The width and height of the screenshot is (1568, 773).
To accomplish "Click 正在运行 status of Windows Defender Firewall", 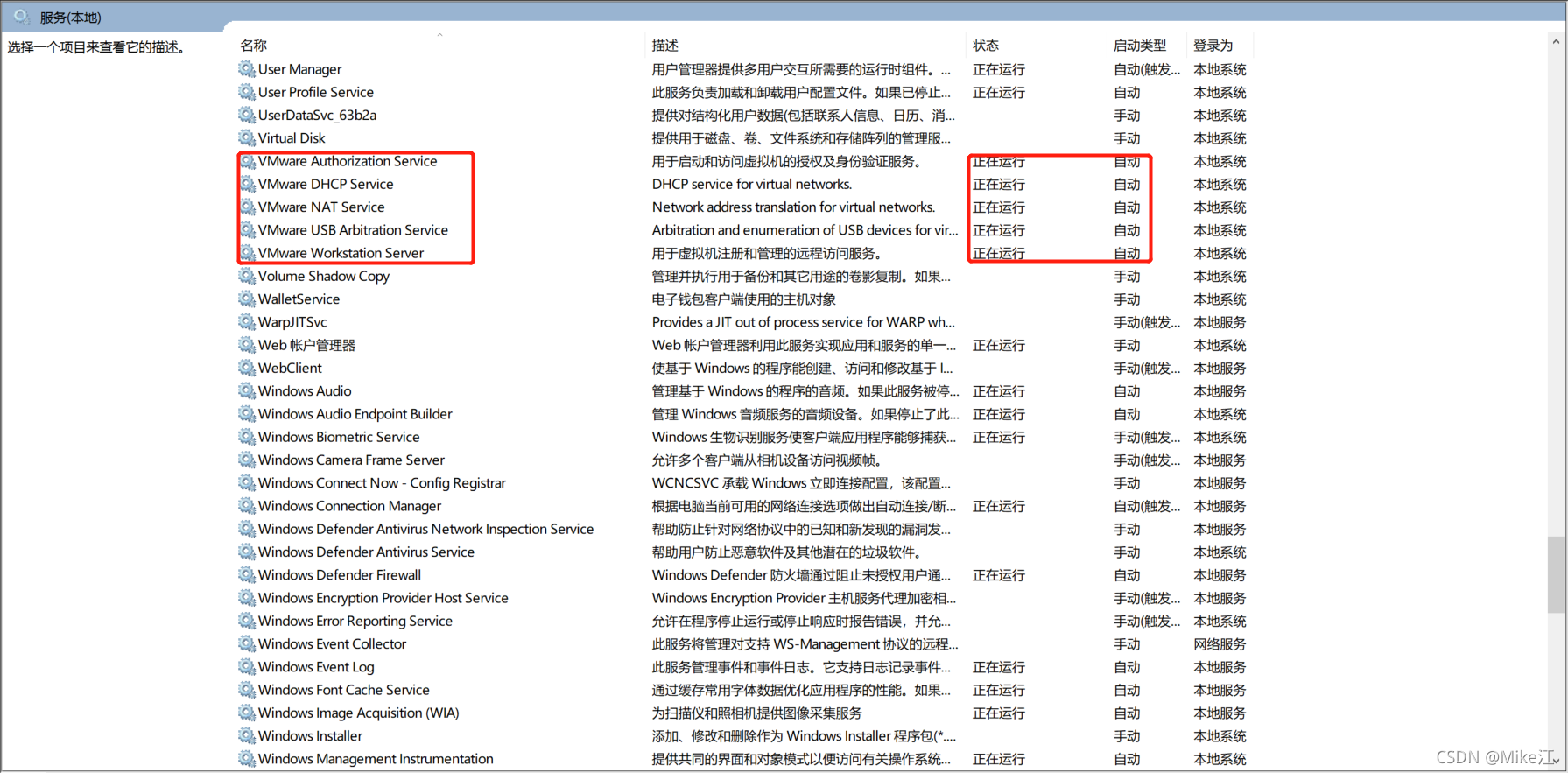I will 998,574.
